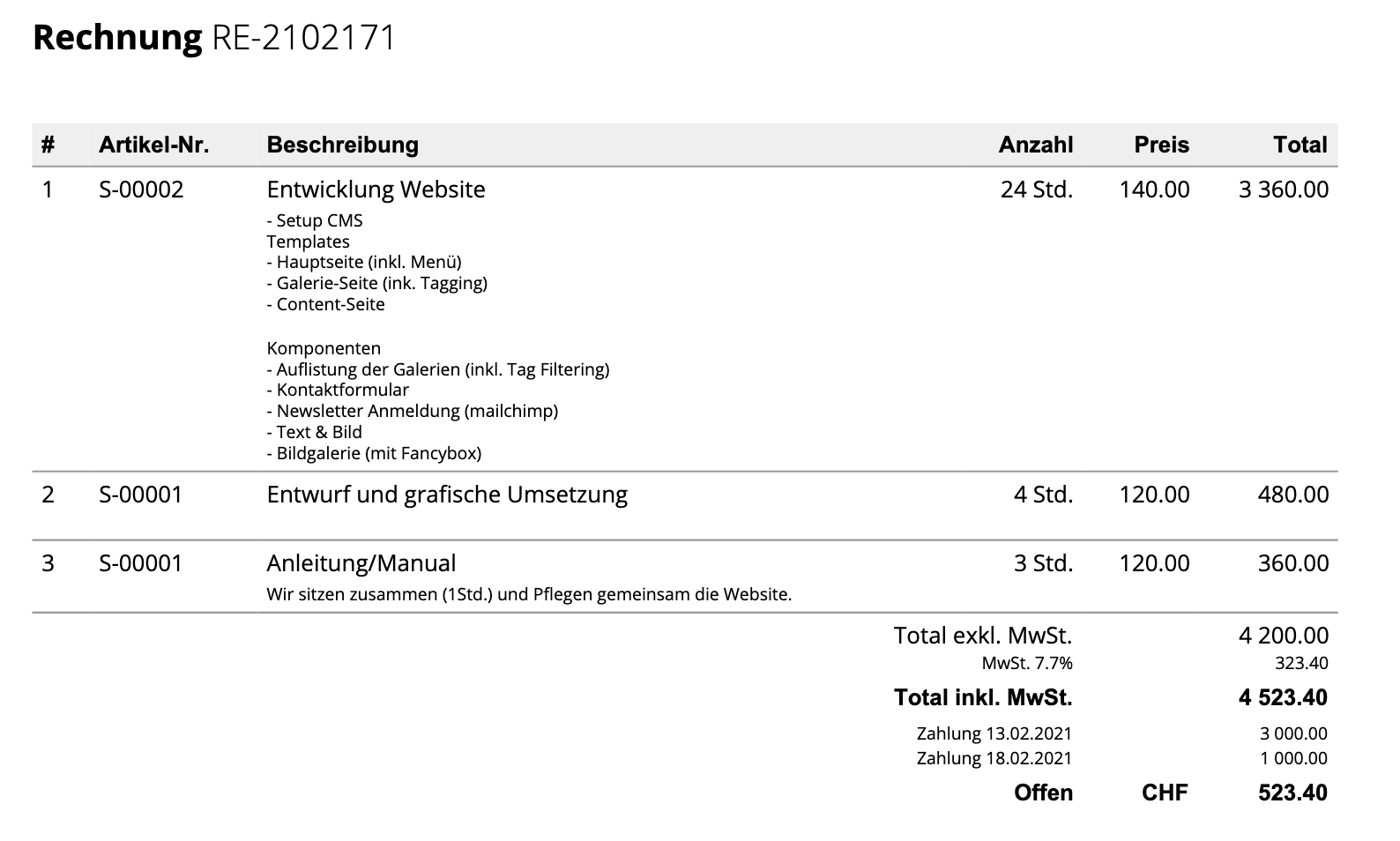
Task: Select the Anleitung/Manual line item
Action: point(361,563)
